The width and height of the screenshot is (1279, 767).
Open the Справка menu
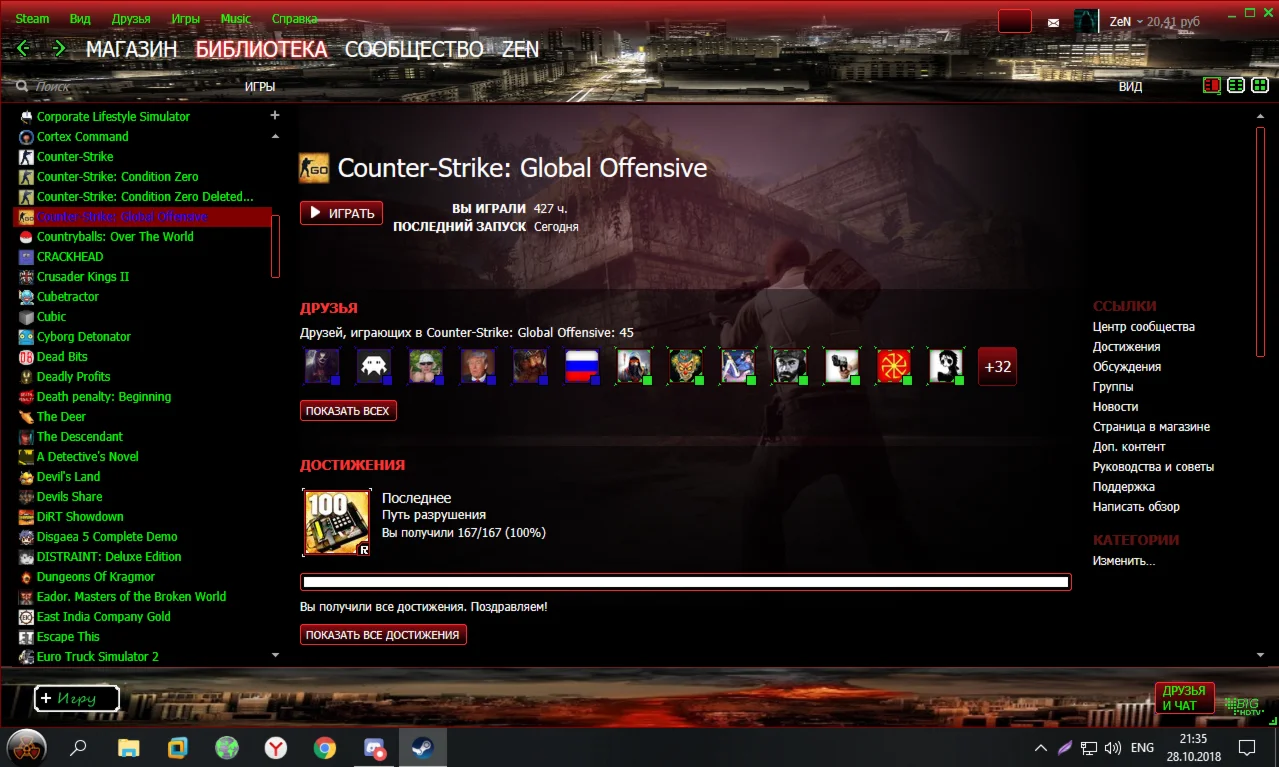tap(294, 19)
